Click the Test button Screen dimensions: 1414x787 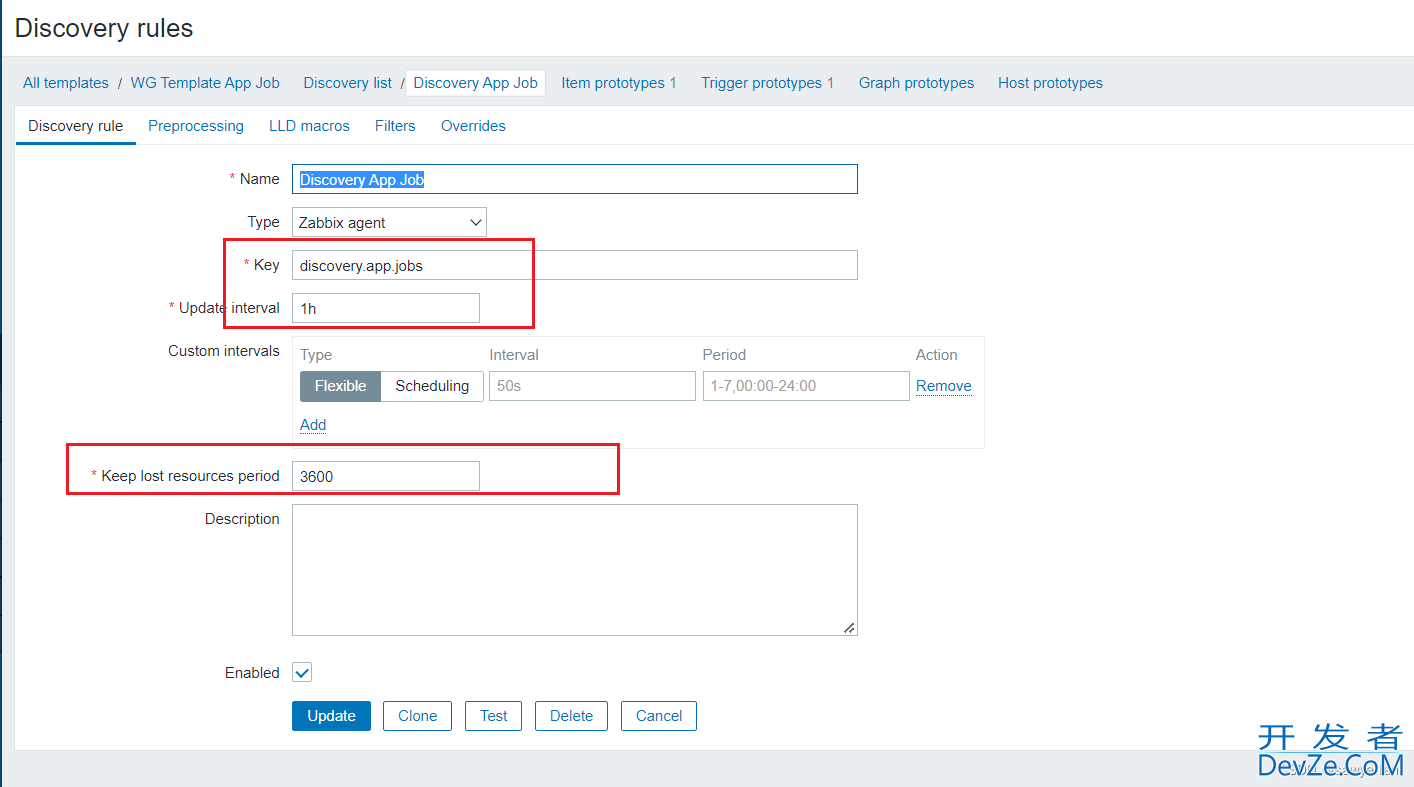point(493,716)
